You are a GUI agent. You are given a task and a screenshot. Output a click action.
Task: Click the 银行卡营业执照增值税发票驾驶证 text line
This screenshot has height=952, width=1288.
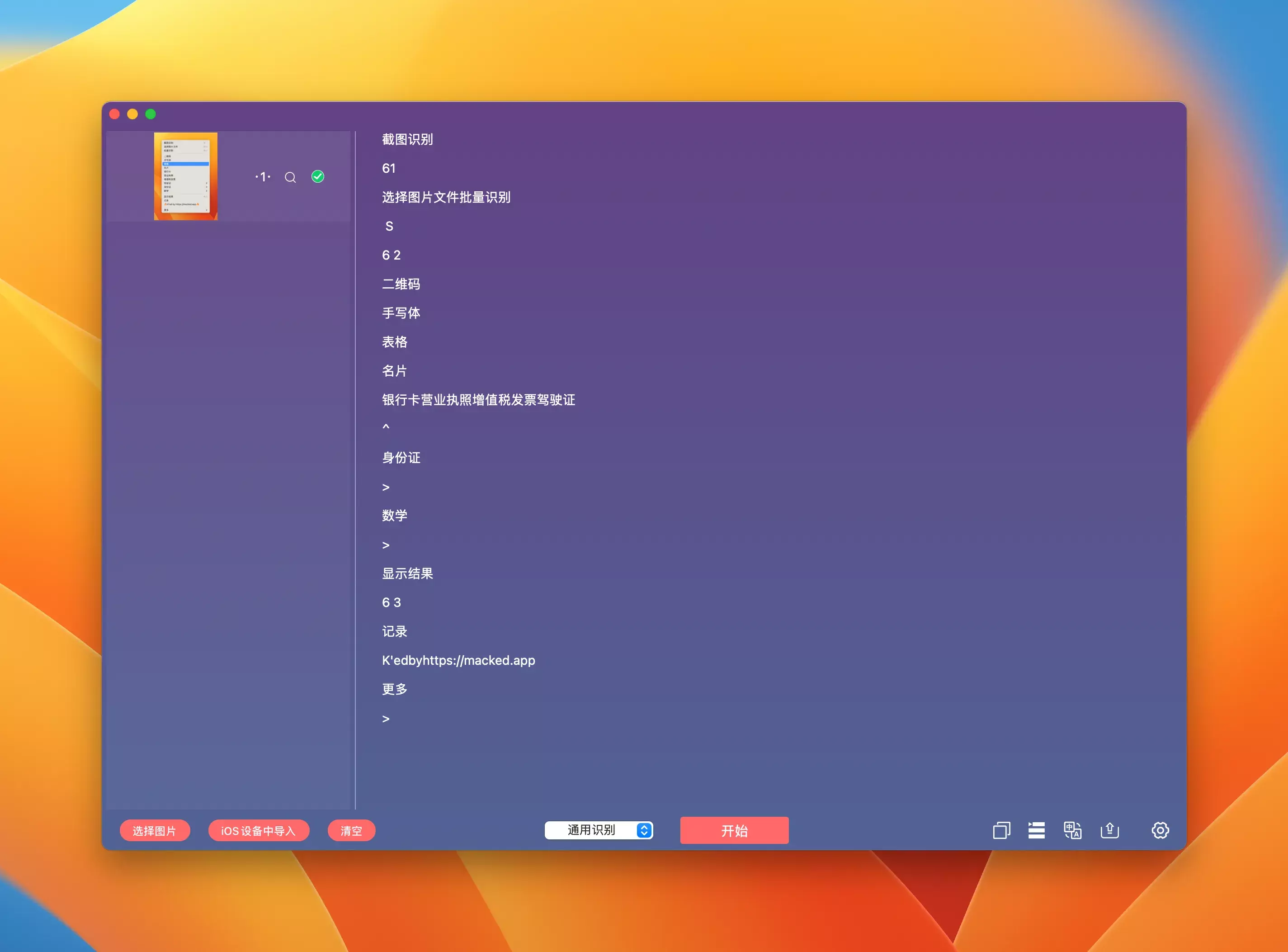pyautogui.click(x=478, y=400)
